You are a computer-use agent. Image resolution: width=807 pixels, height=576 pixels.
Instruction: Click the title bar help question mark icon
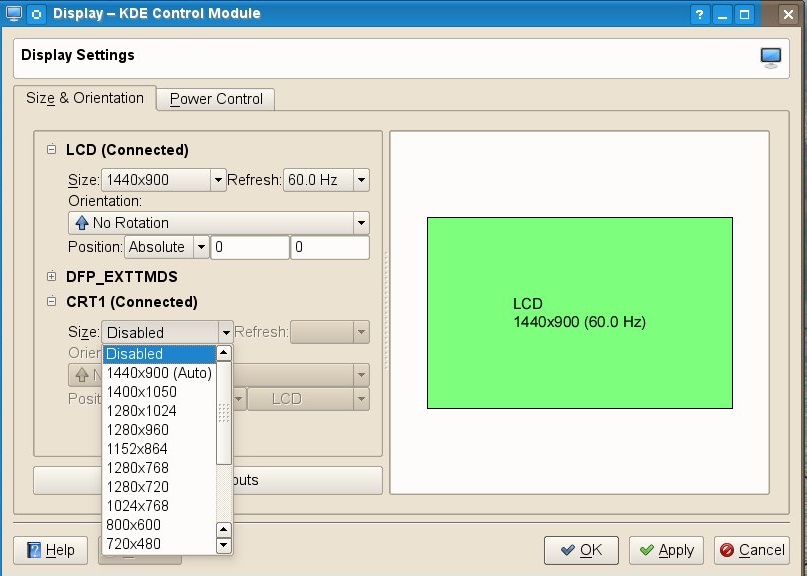point(700,14)
